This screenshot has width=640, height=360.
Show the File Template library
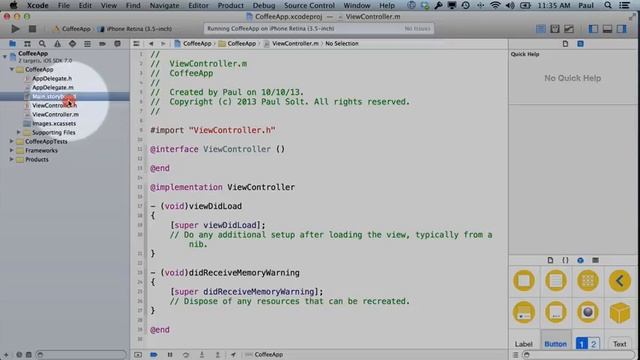pyautogui.click(x=550, y=260)
